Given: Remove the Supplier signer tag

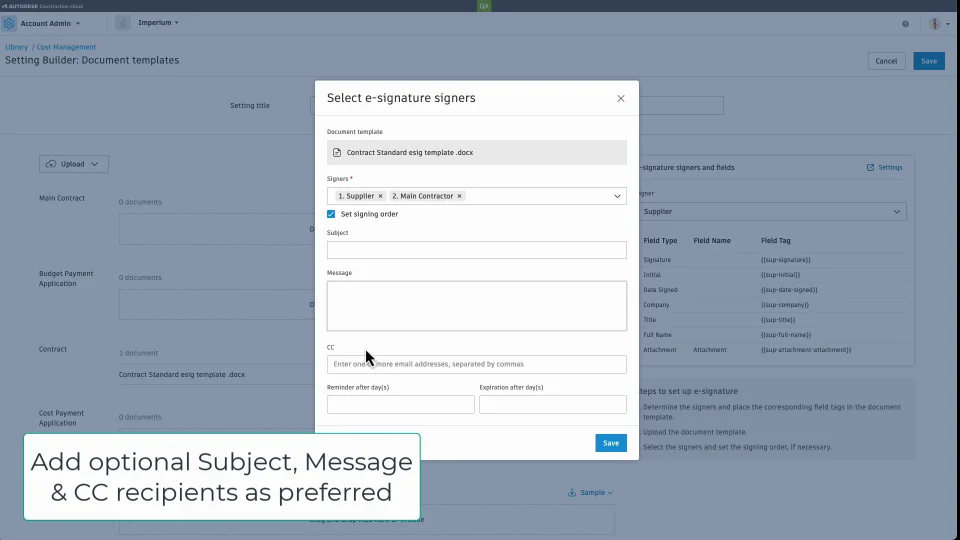Looking at the screenshot, I should (380, 196).
